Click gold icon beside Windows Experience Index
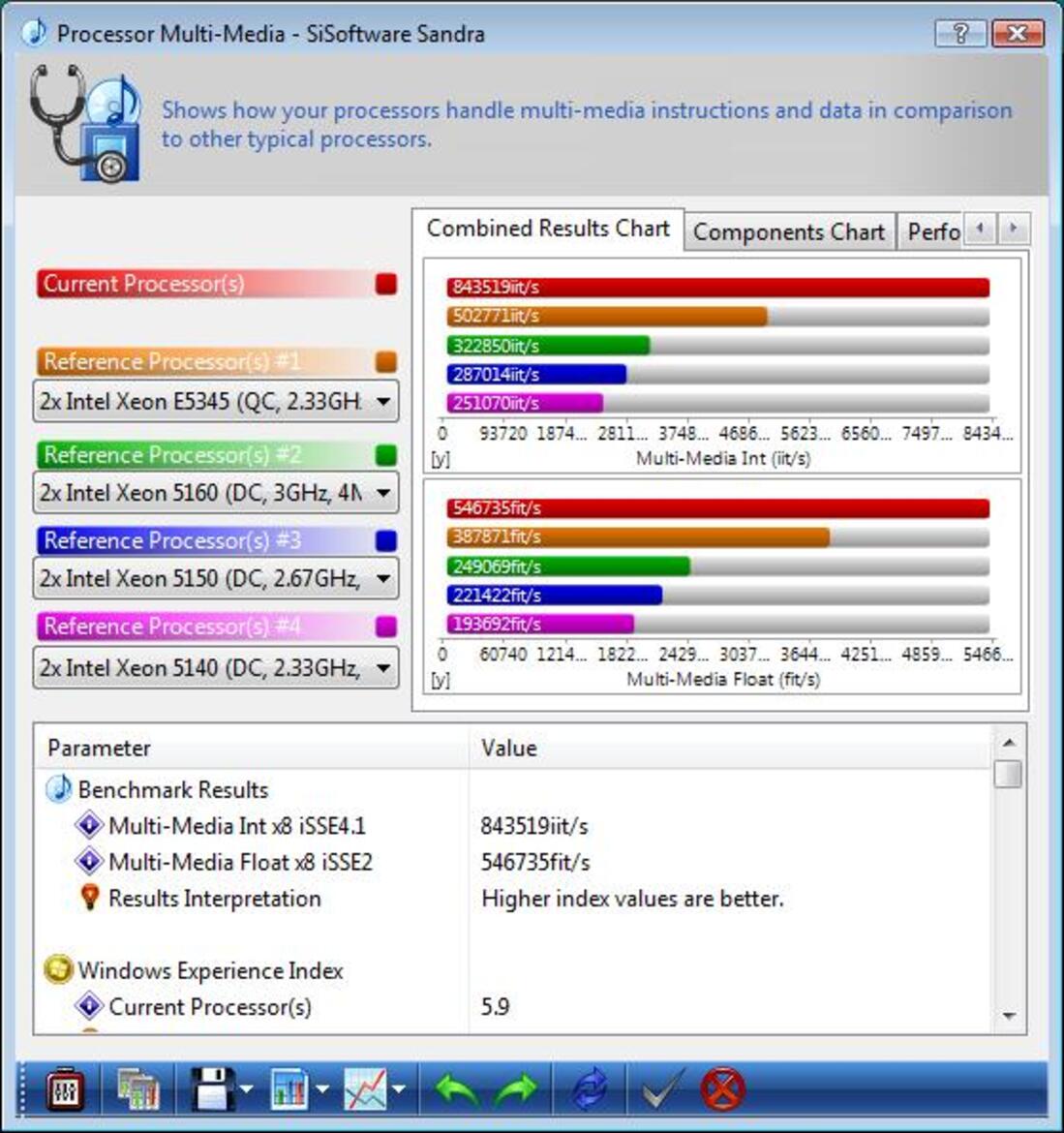 pyautogui.click(x=58, y=969)
